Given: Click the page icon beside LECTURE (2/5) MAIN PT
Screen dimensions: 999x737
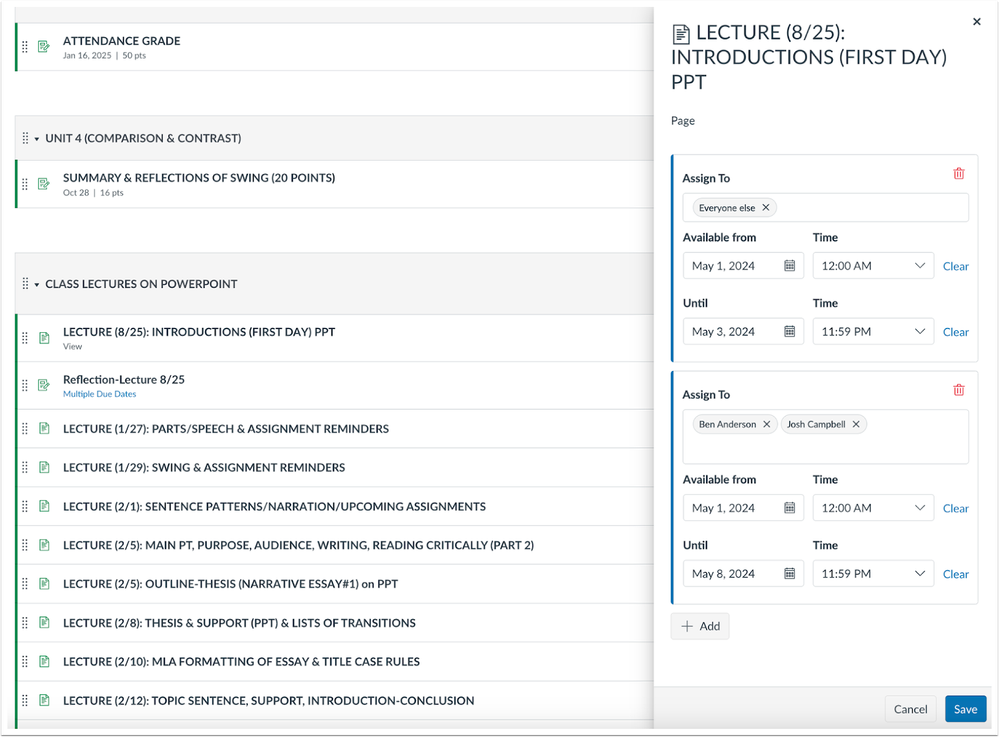Looking at the screenshot, I should [x=44, y=545].
